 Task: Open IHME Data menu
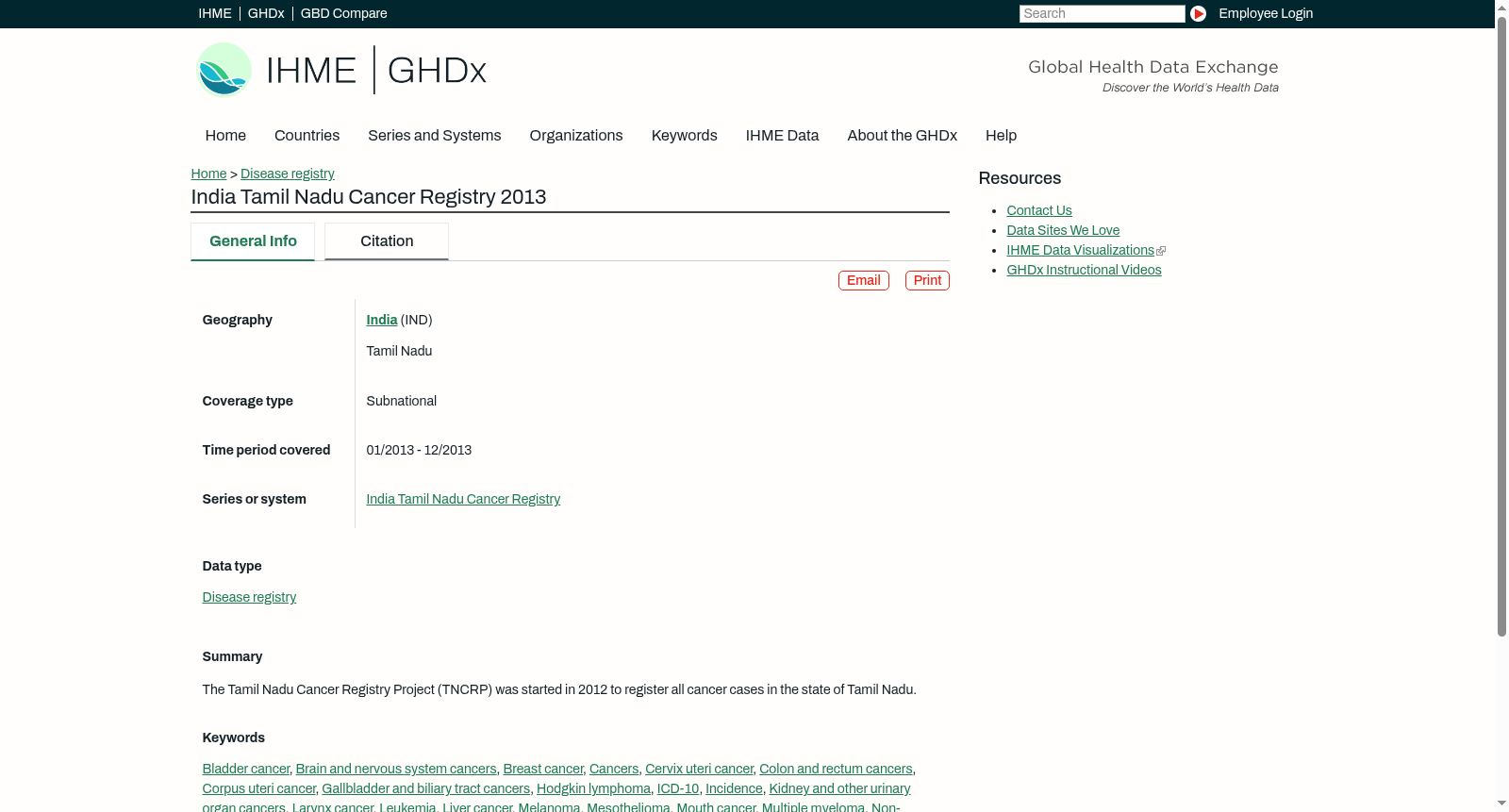coord(782,136)
